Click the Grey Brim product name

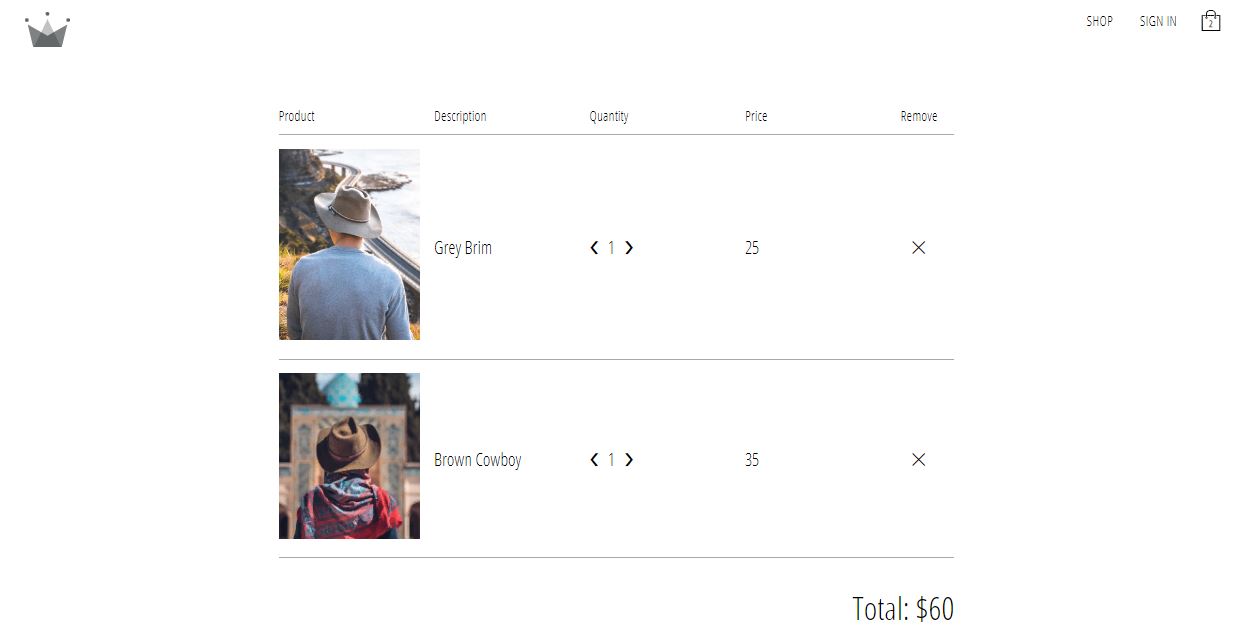(463, 248)
